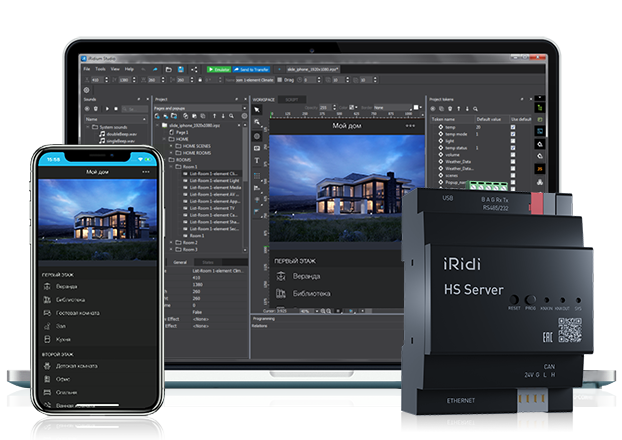Select the arrow pointer tool in workspace

(x=257, y=110)
